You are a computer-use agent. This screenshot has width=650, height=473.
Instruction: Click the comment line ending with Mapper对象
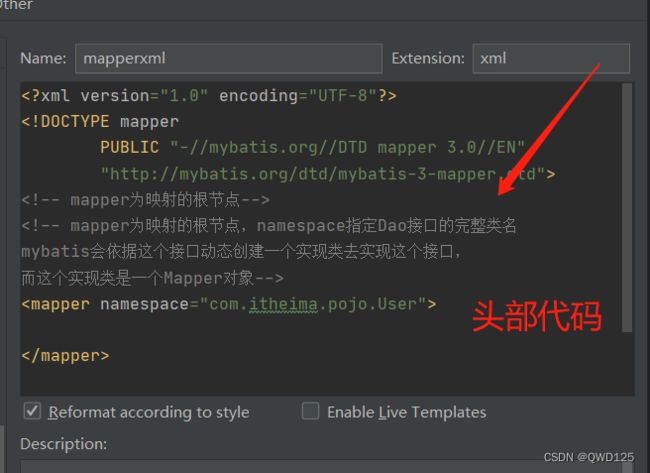(152, 278)
